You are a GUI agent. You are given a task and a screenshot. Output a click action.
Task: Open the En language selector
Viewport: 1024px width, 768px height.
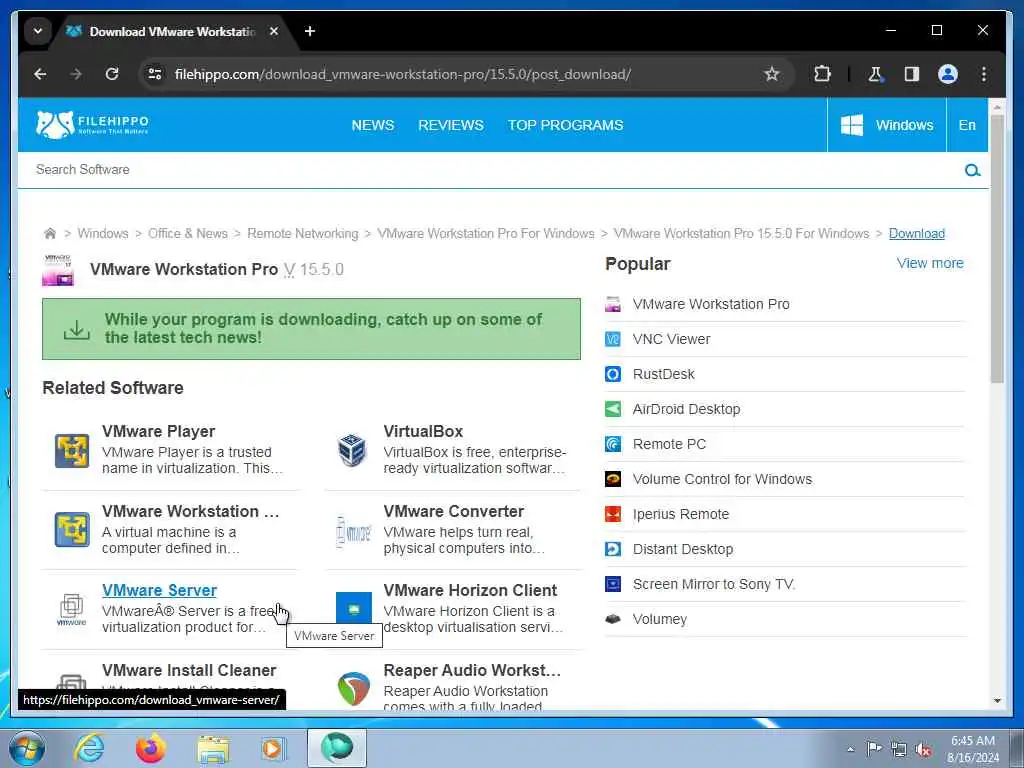point(967,125)
